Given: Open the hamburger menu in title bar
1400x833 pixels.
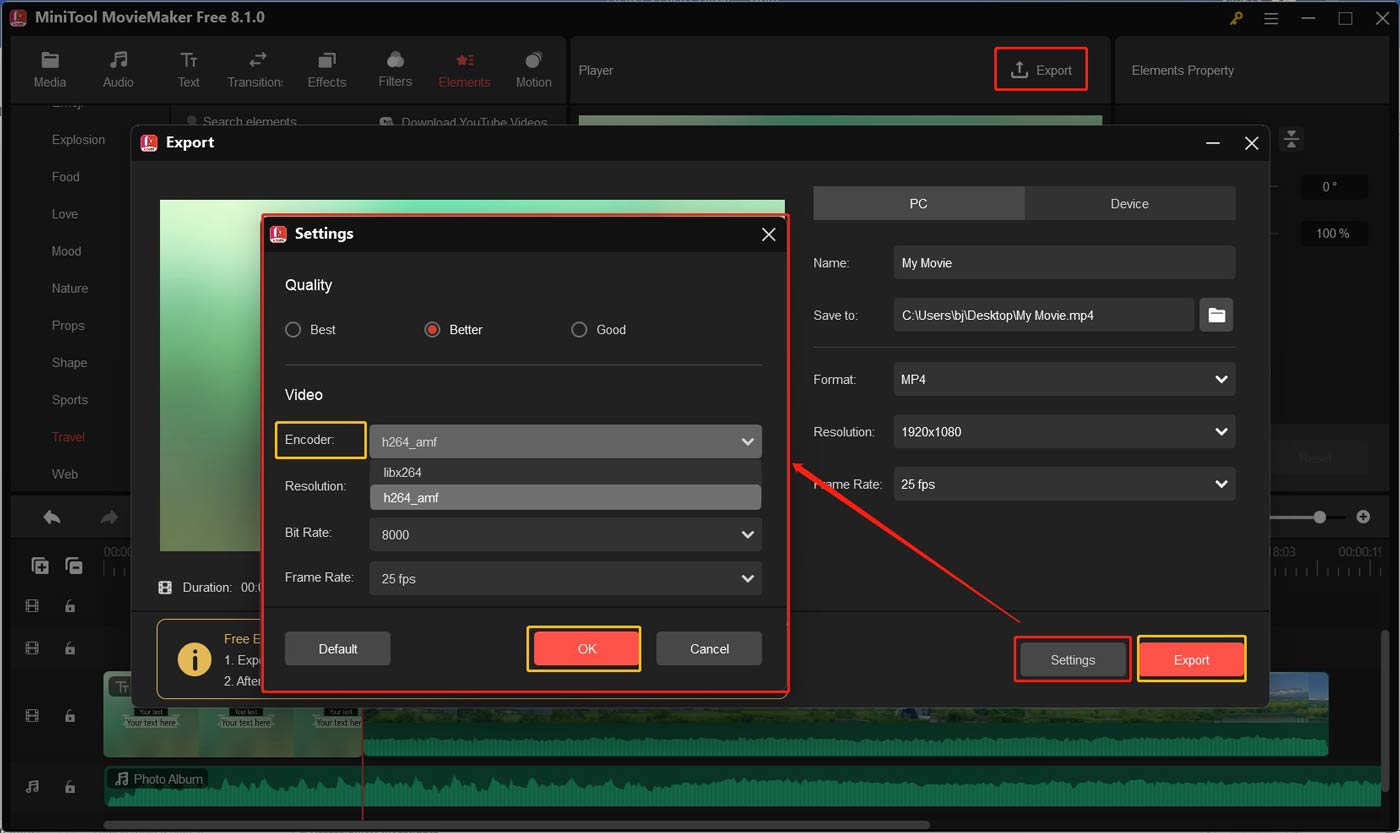Looking at the screenshot, I should pos(1271,18).
